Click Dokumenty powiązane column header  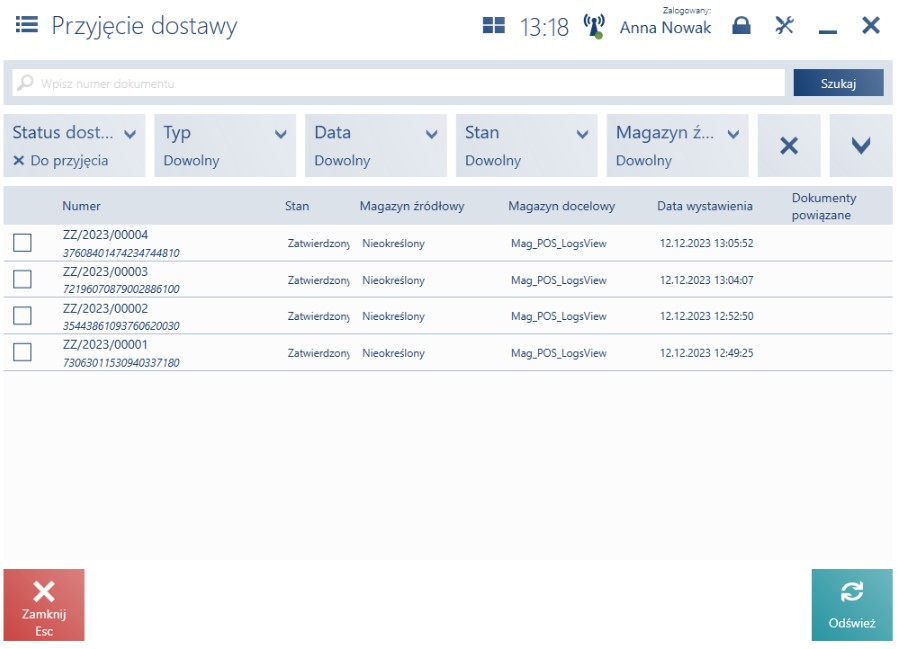pyautogui.click(x=824, y=206)
